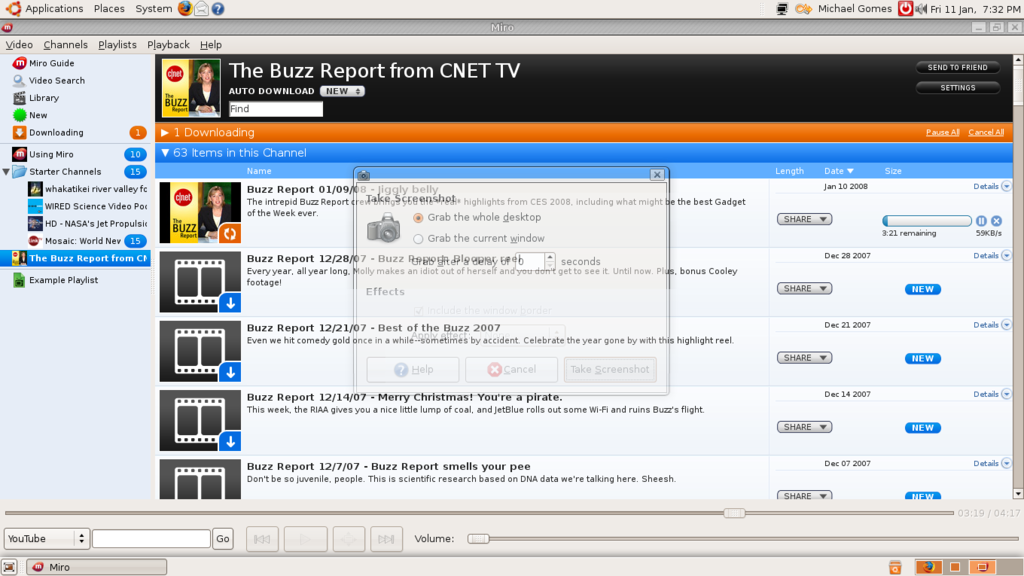Click the delay seconds spinner arrows
The image size is (1024, 576).
[x=550, y=261]
